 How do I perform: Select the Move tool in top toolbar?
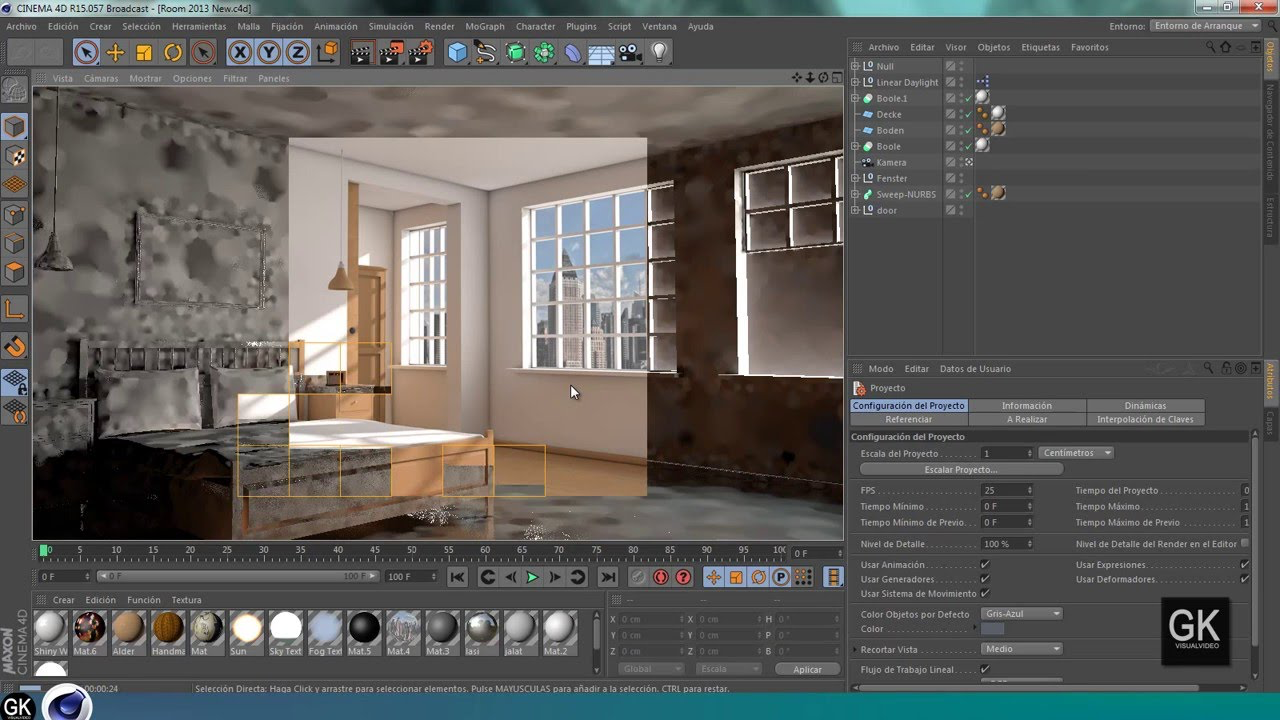[x=116, y=53]
